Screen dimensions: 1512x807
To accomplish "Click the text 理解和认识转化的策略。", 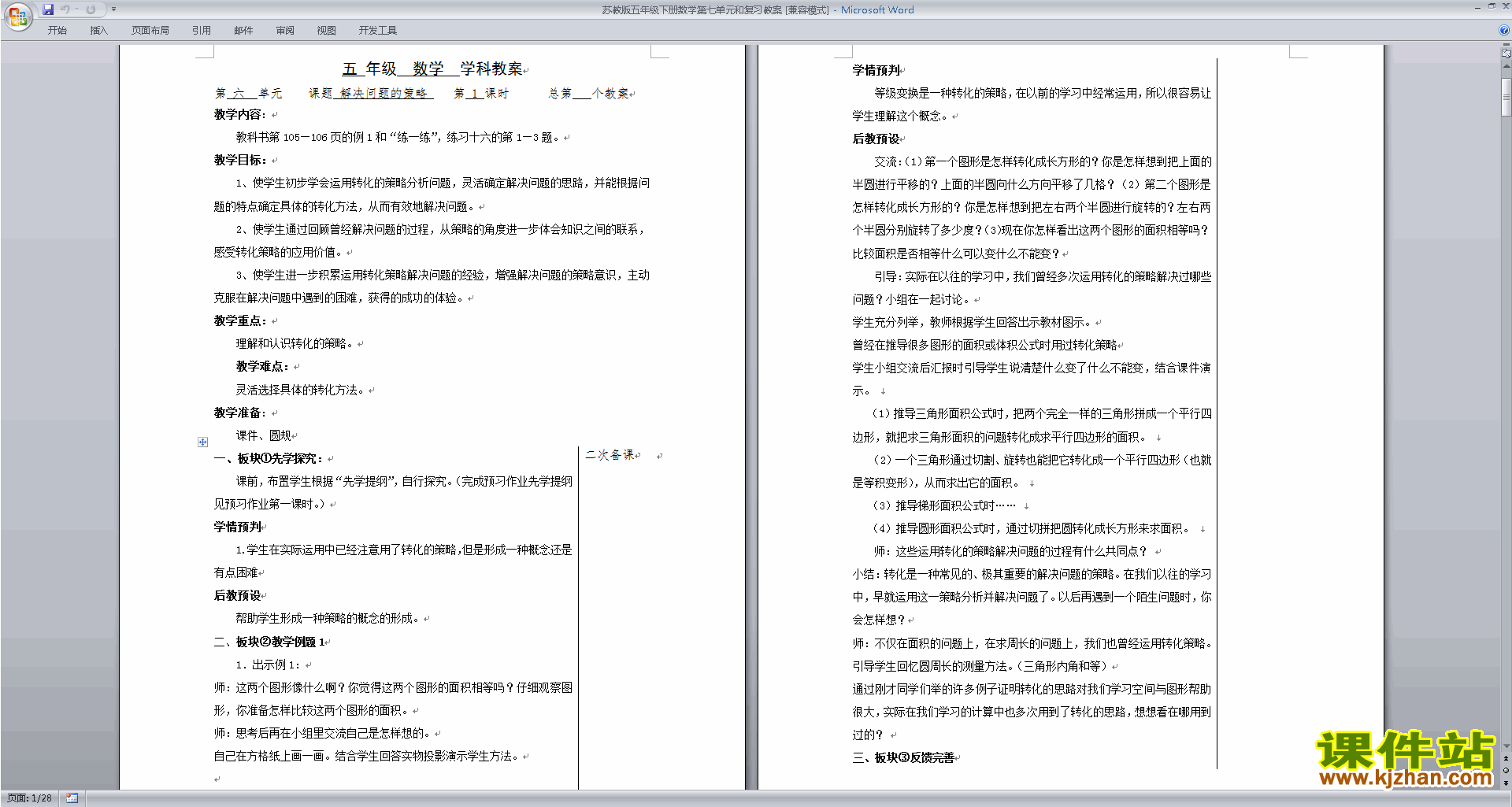I will [x=295, y=343].
